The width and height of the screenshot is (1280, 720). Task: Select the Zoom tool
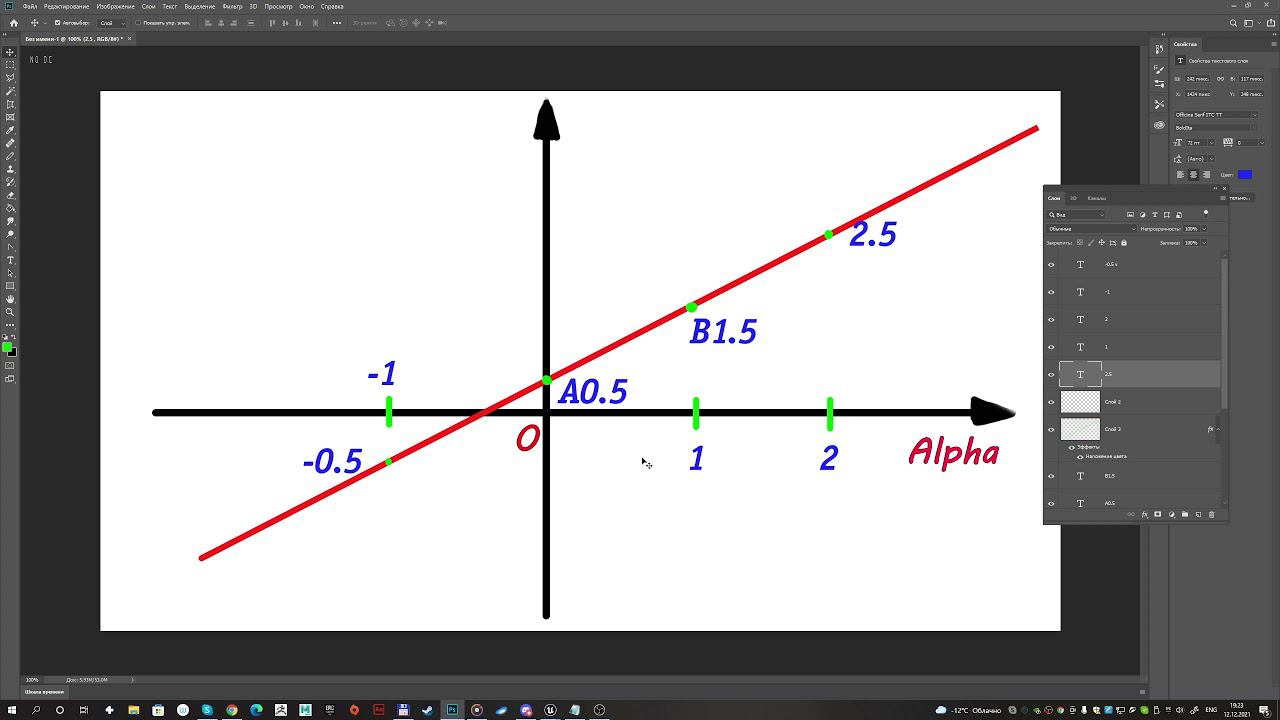(10, 312)
